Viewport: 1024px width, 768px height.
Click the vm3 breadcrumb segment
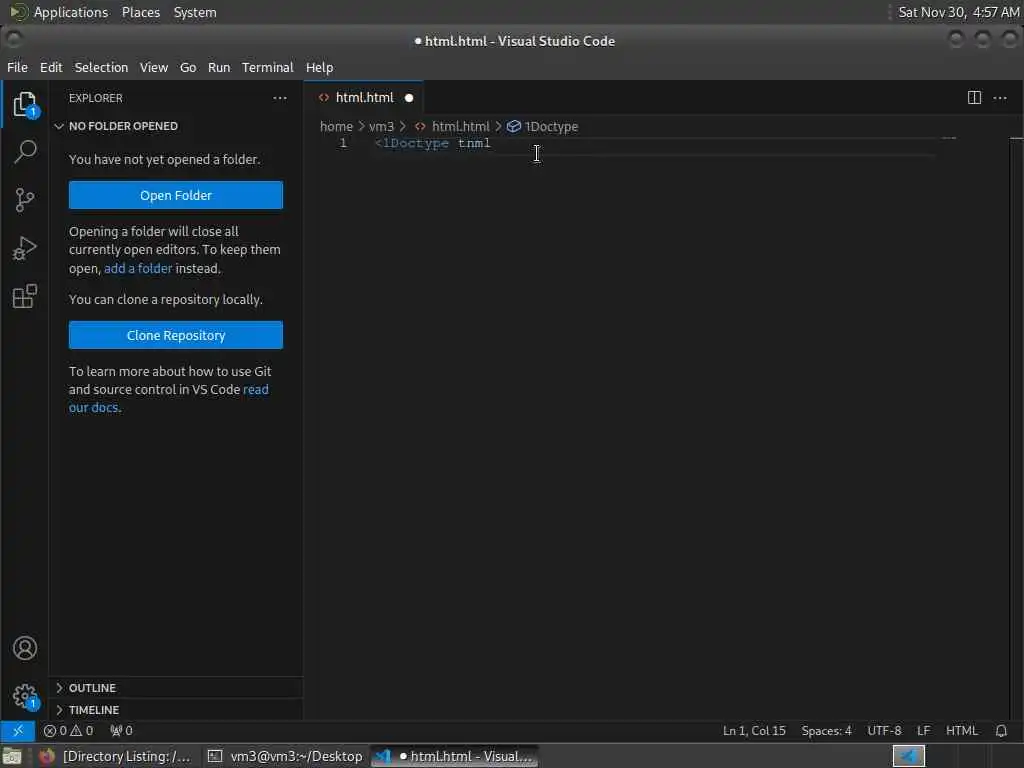(381, 126)
